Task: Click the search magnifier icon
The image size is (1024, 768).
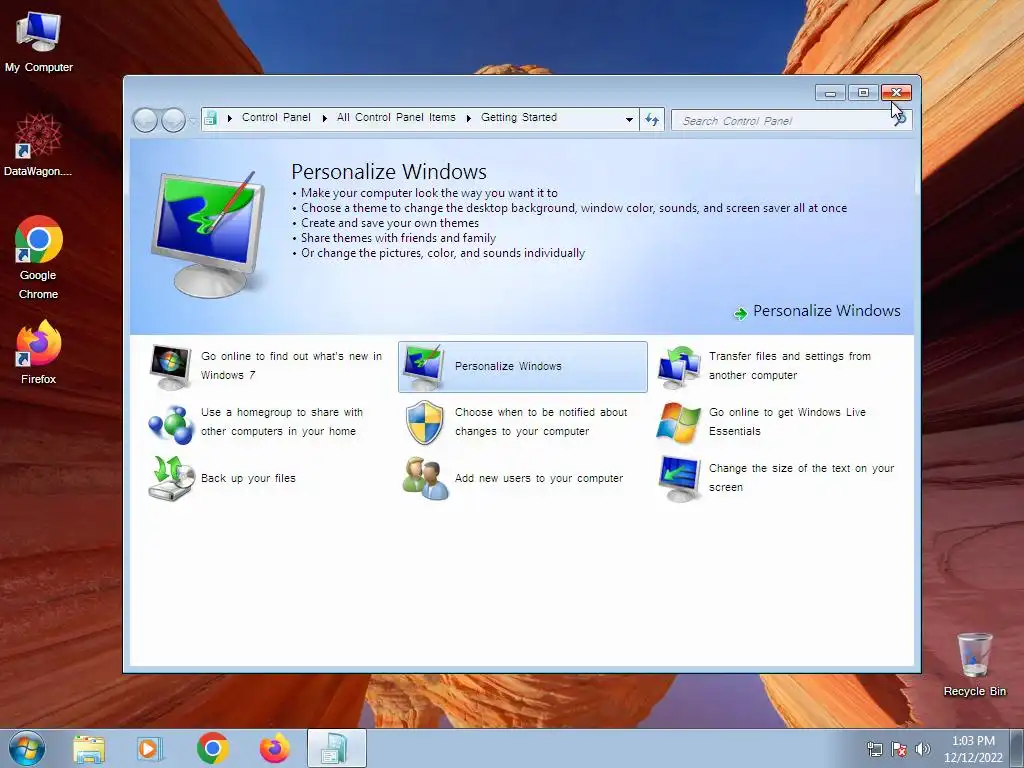Action: [900, 120]
